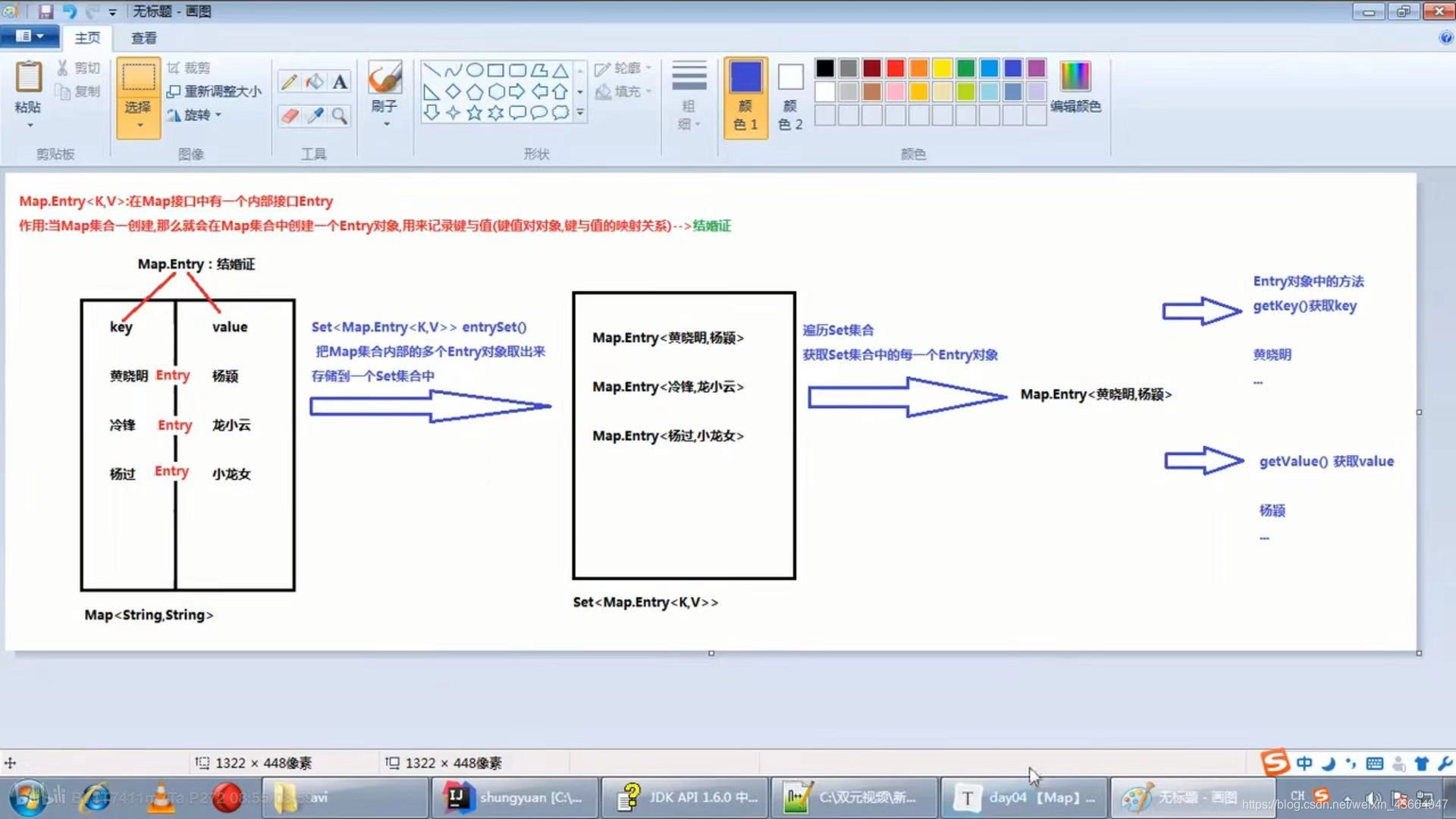Pick the orange color swatch

919,68
